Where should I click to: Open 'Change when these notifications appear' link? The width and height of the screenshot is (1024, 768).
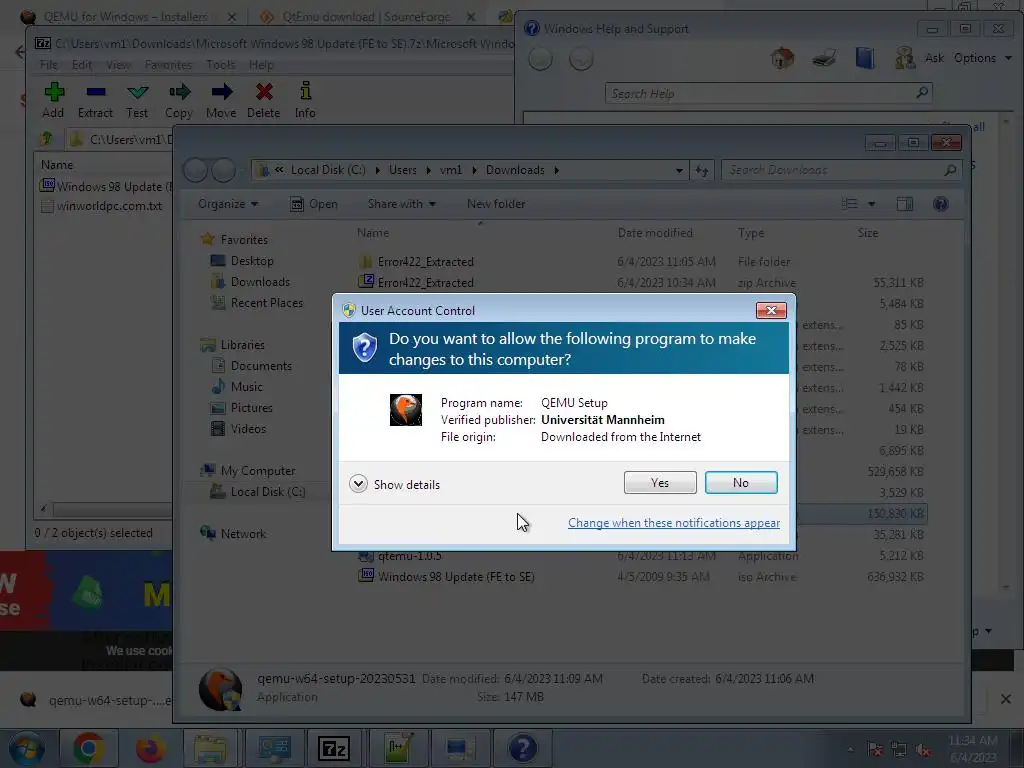(673, 522)
